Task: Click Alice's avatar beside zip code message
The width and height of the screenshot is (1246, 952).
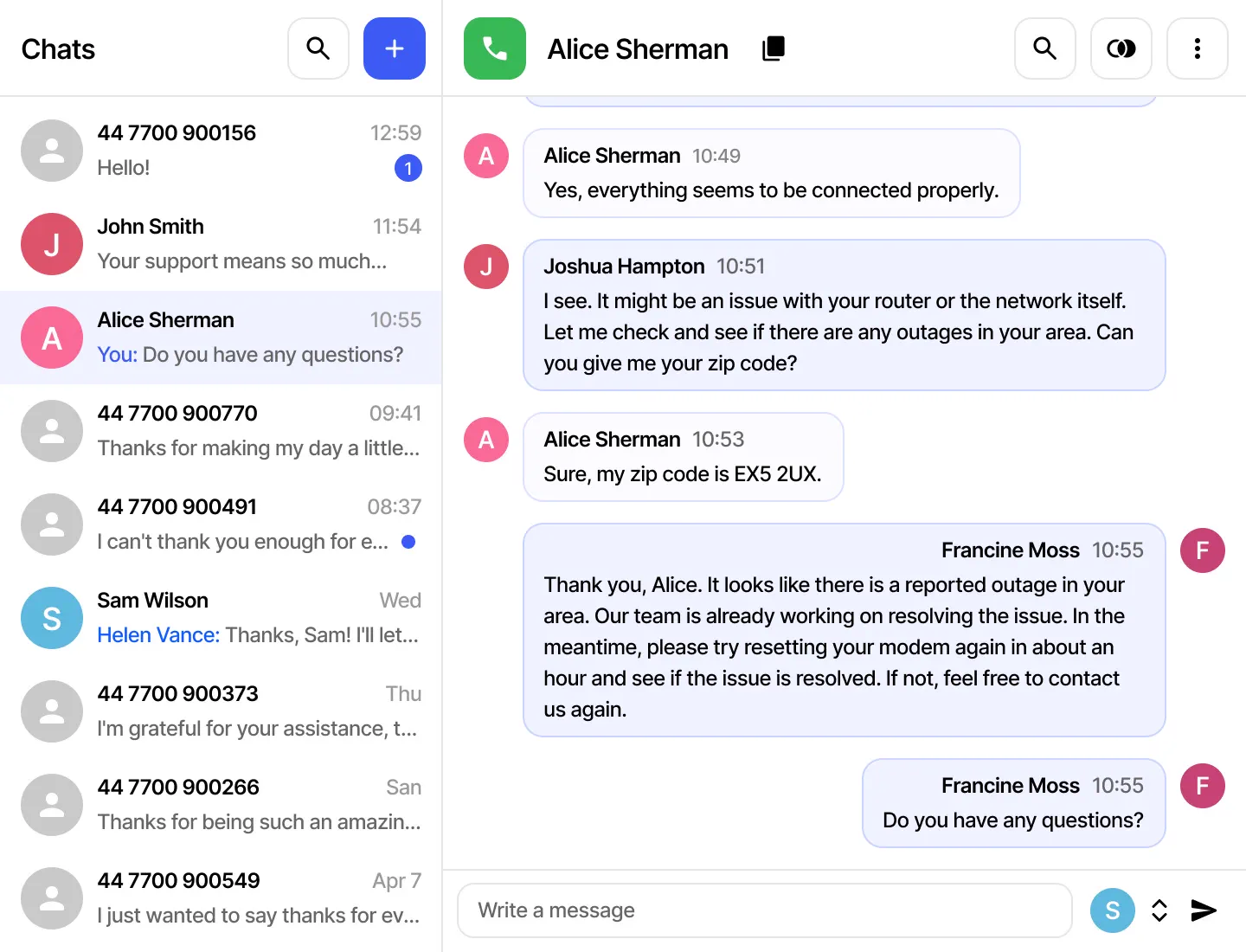Action: point(486,440)
